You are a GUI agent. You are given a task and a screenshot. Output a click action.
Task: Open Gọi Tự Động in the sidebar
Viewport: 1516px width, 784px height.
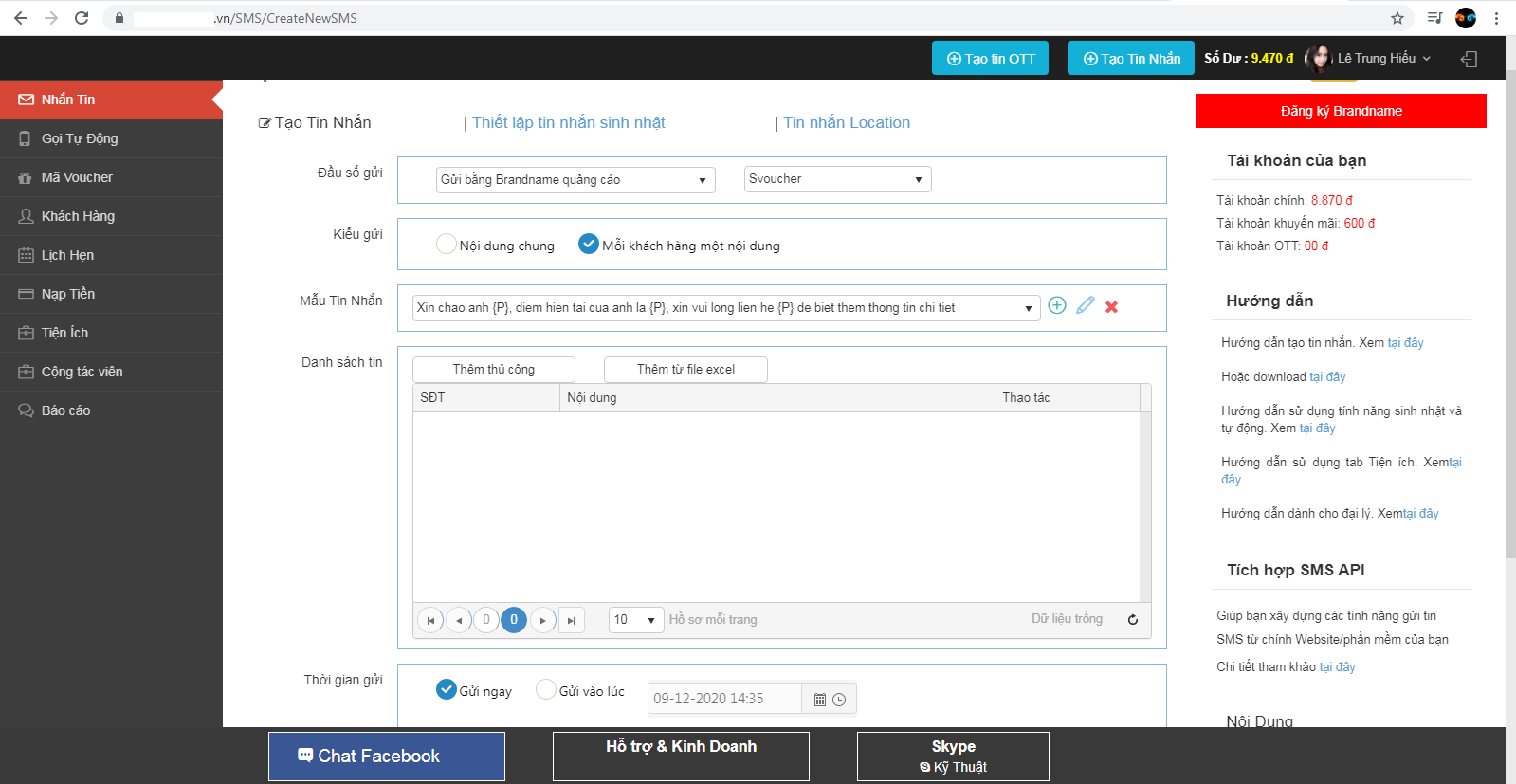pos(111,138)
